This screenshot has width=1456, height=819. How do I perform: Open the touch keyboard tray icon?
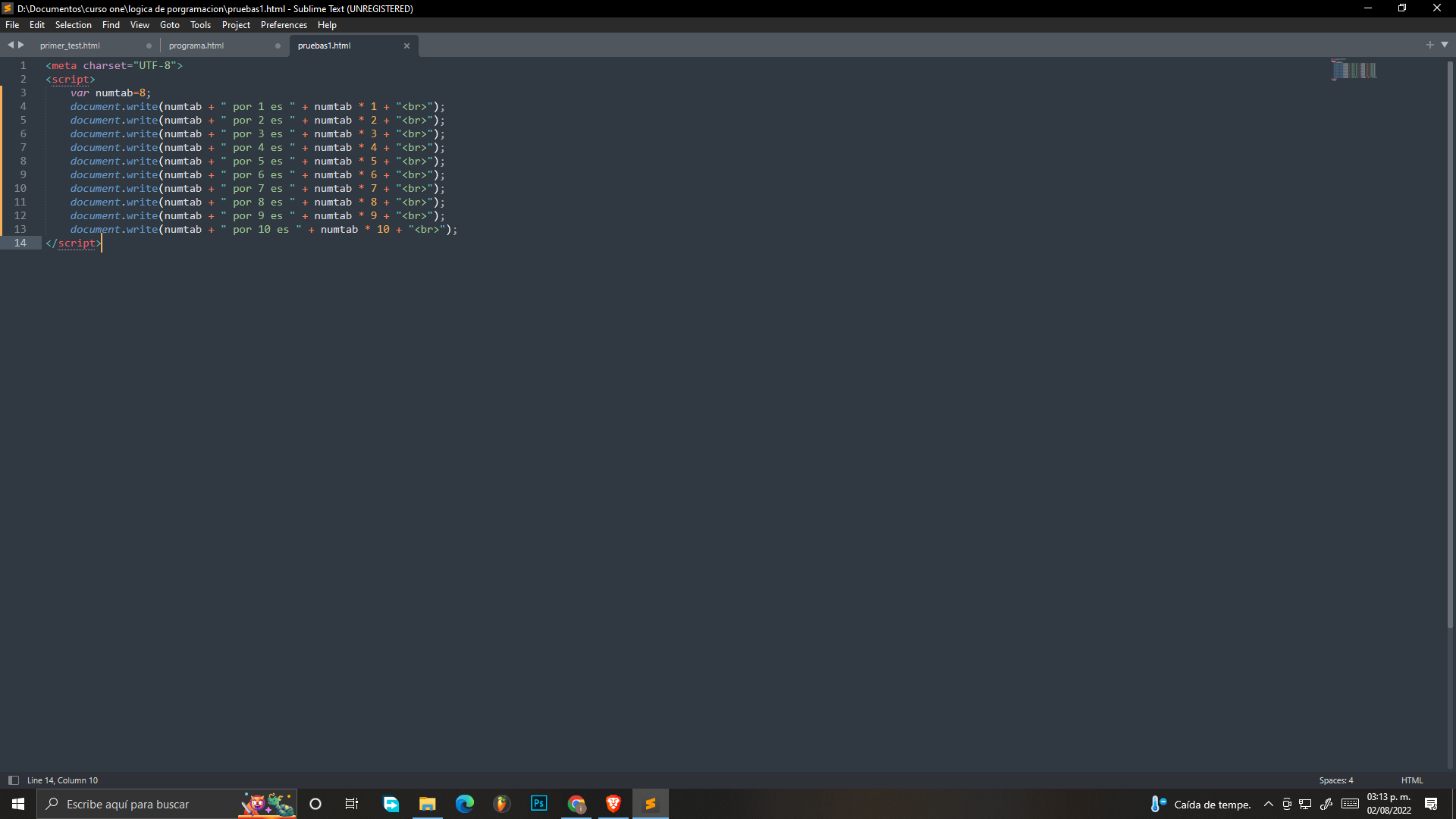coord(1350,804)
